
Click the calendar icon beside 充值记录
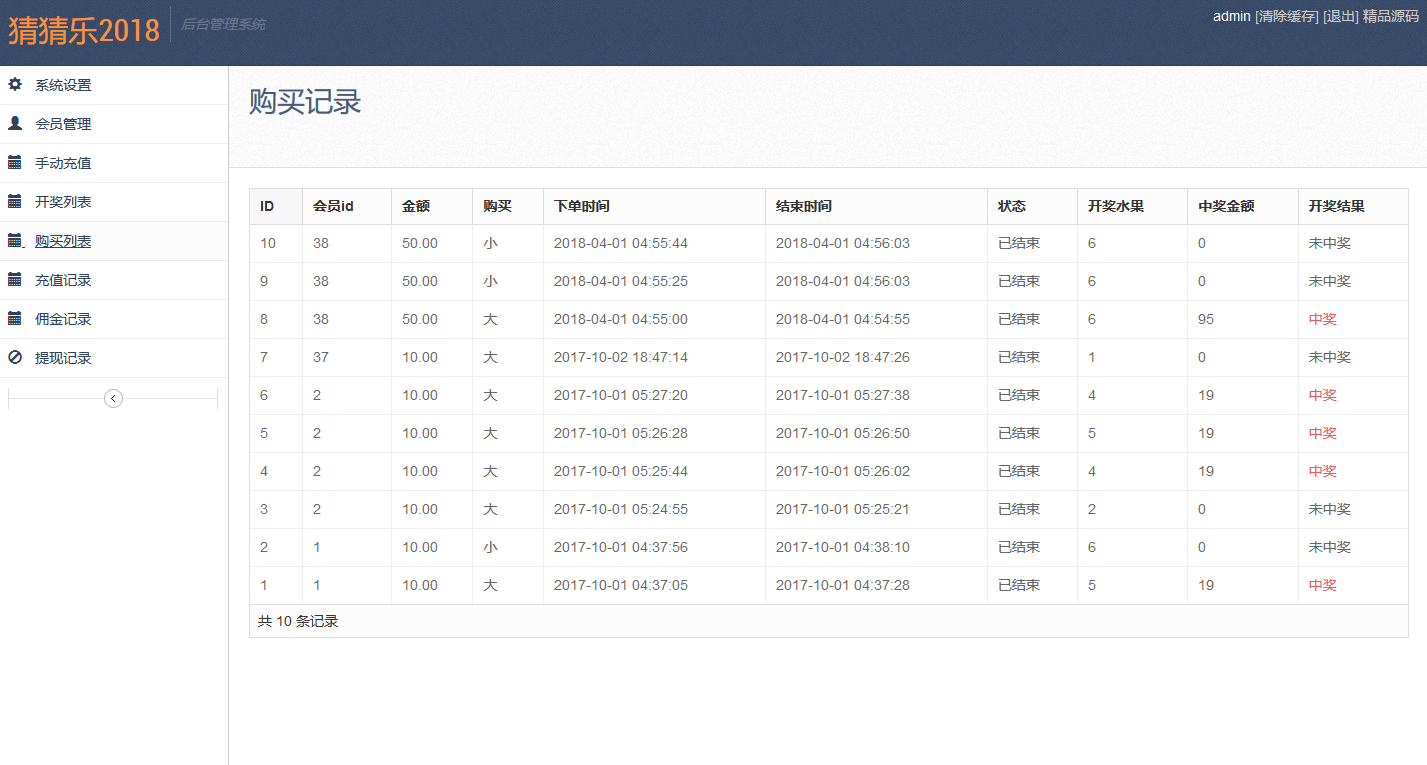[x=15, y=280]
